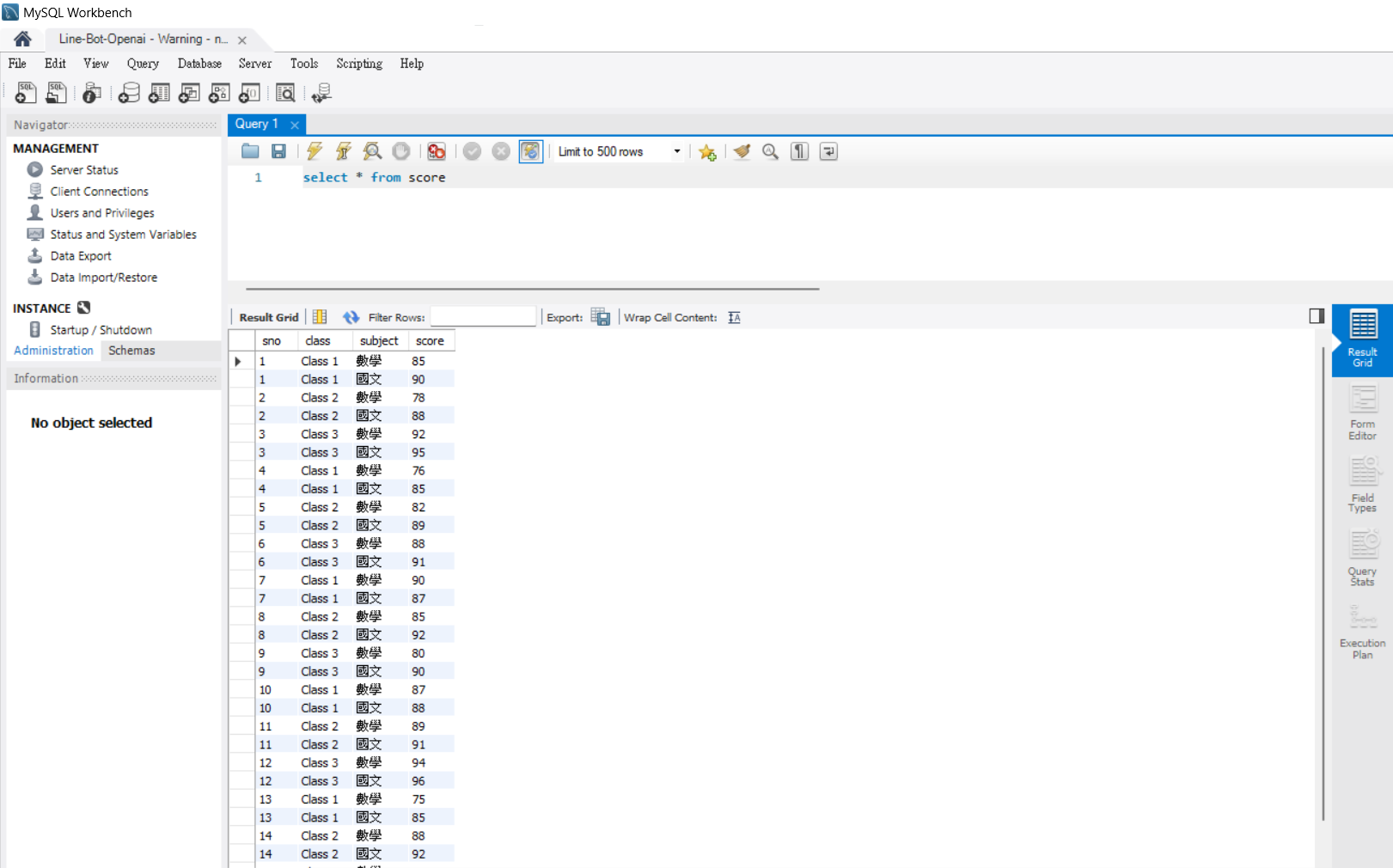Go to the Workbench home screen
Viewport: 1393px width, 868px height.
tap(23, 39)
